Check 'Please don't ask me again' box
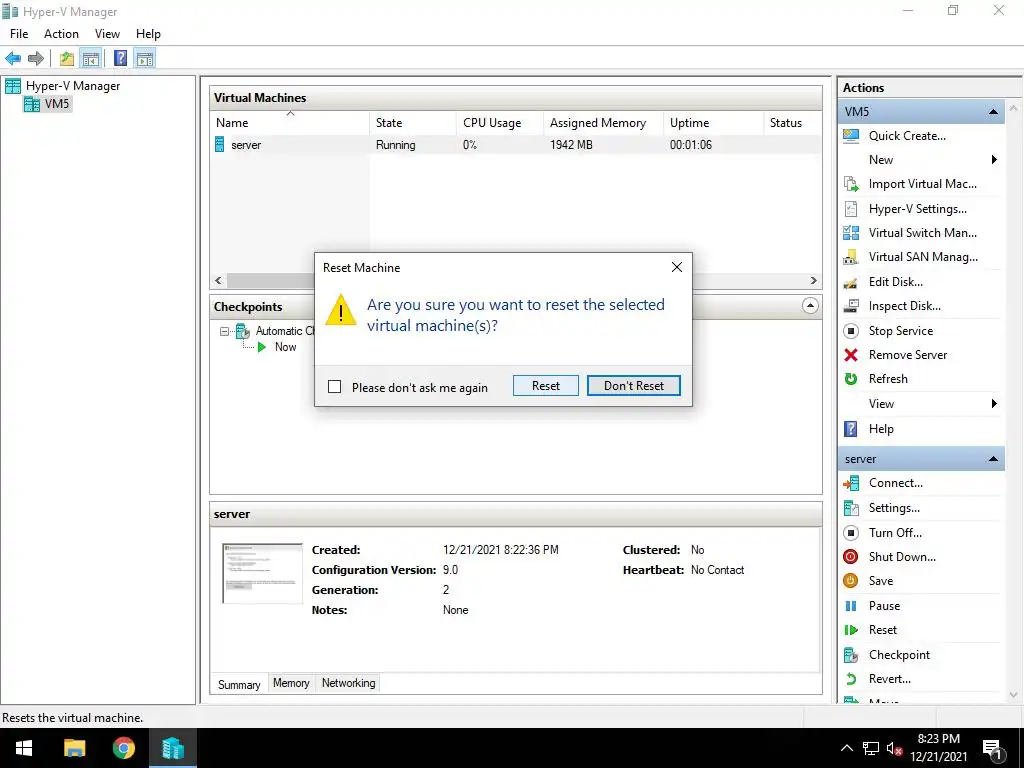This screenshot has width=1024, height=768. [334, 387]
